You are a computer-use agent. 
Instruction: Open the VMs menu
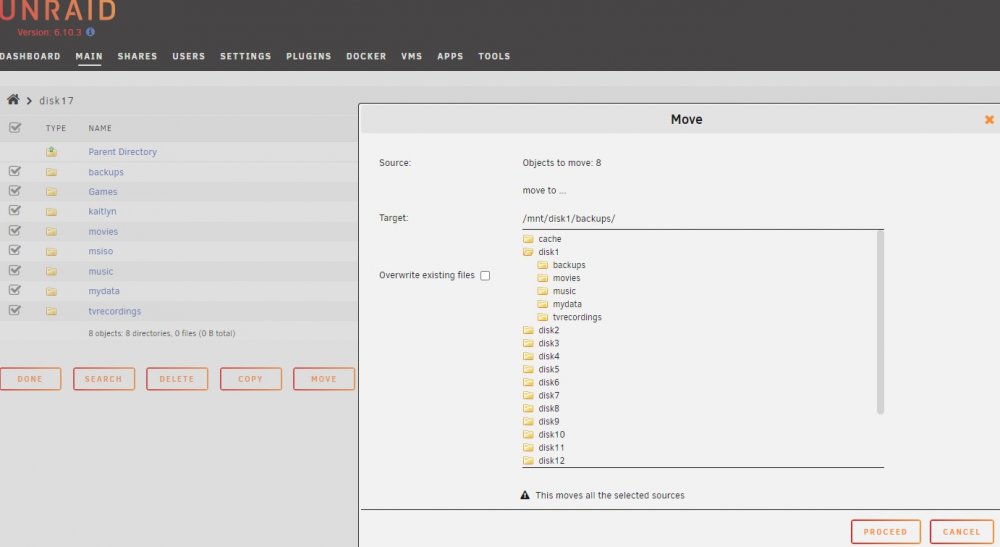(x=411, y=56)
